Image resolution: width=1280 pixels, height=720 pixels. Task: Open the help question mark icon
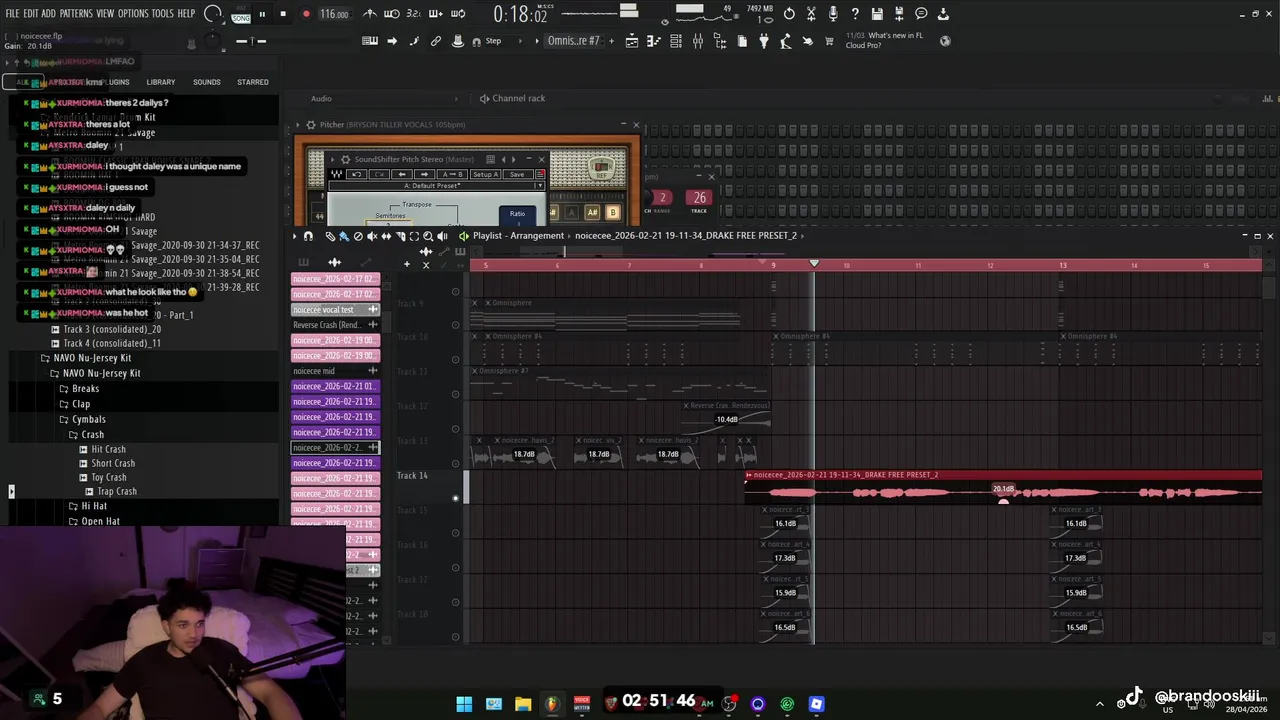855,14
